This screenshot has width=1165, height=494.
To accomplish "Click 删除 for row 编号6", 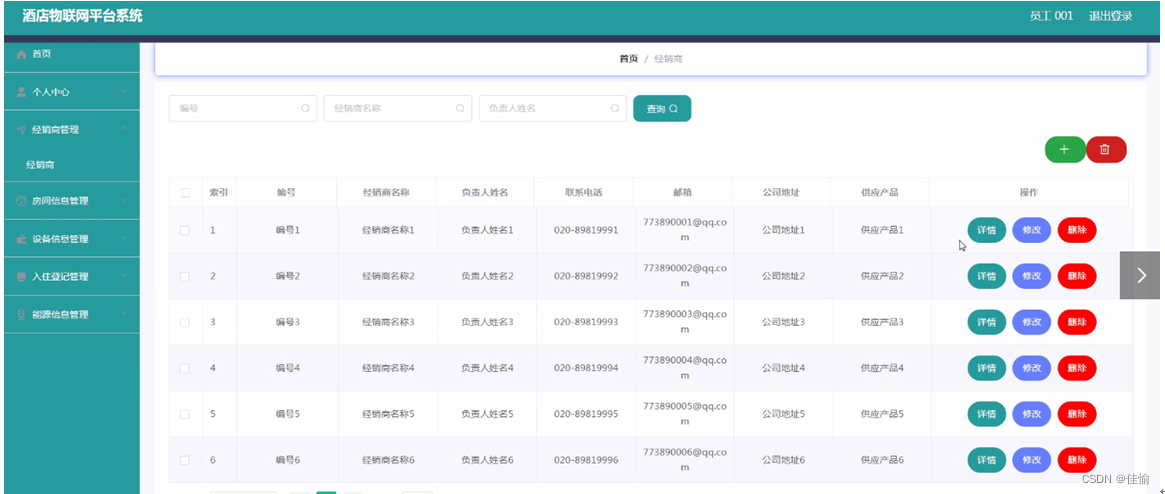I will pos(1077,461).
